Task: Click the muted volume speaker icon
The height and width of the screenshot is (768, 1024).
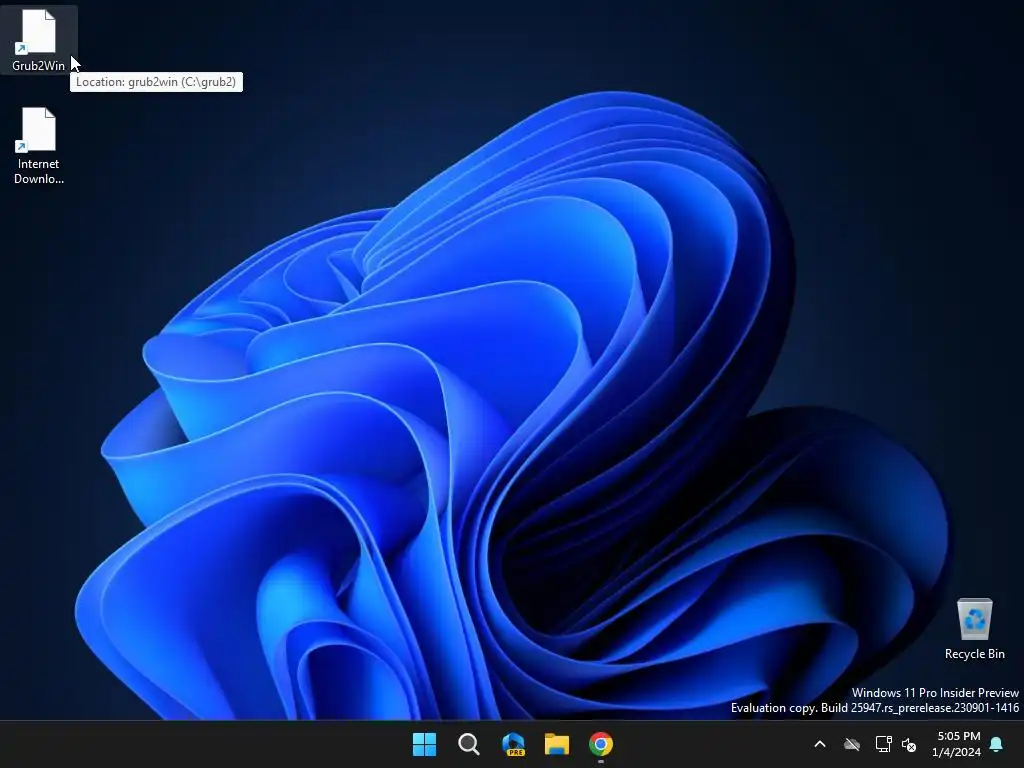Action: [x=909, y=744]
